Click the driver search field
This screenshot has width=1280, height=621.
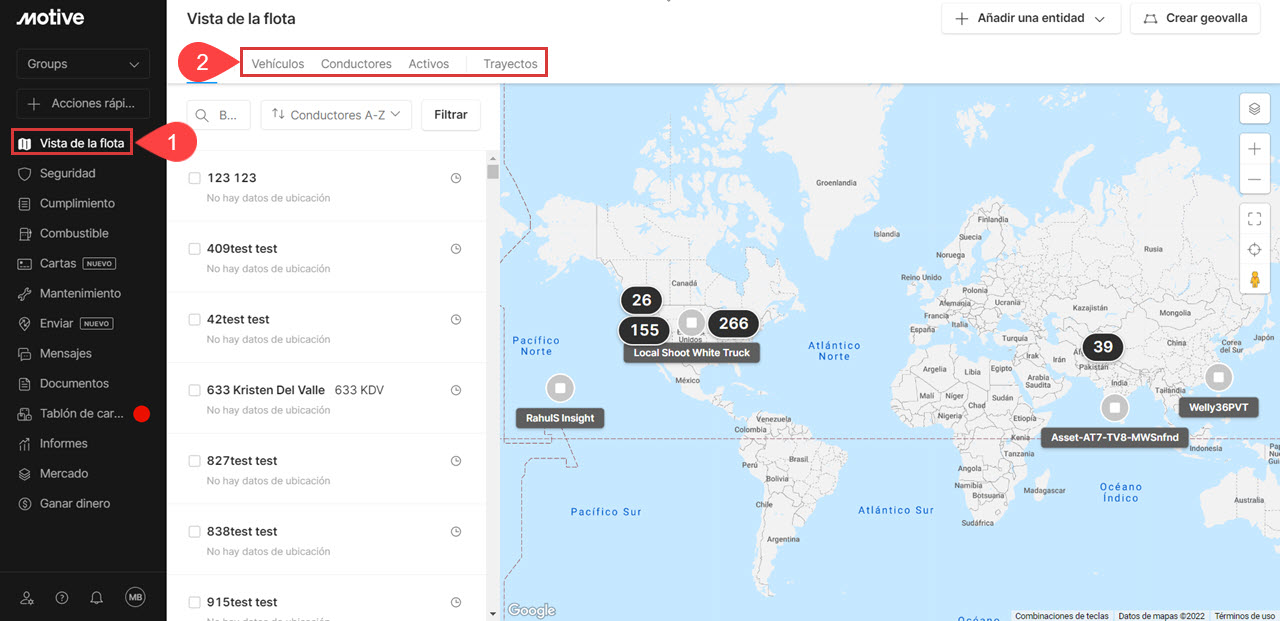(x=219, y=115)
